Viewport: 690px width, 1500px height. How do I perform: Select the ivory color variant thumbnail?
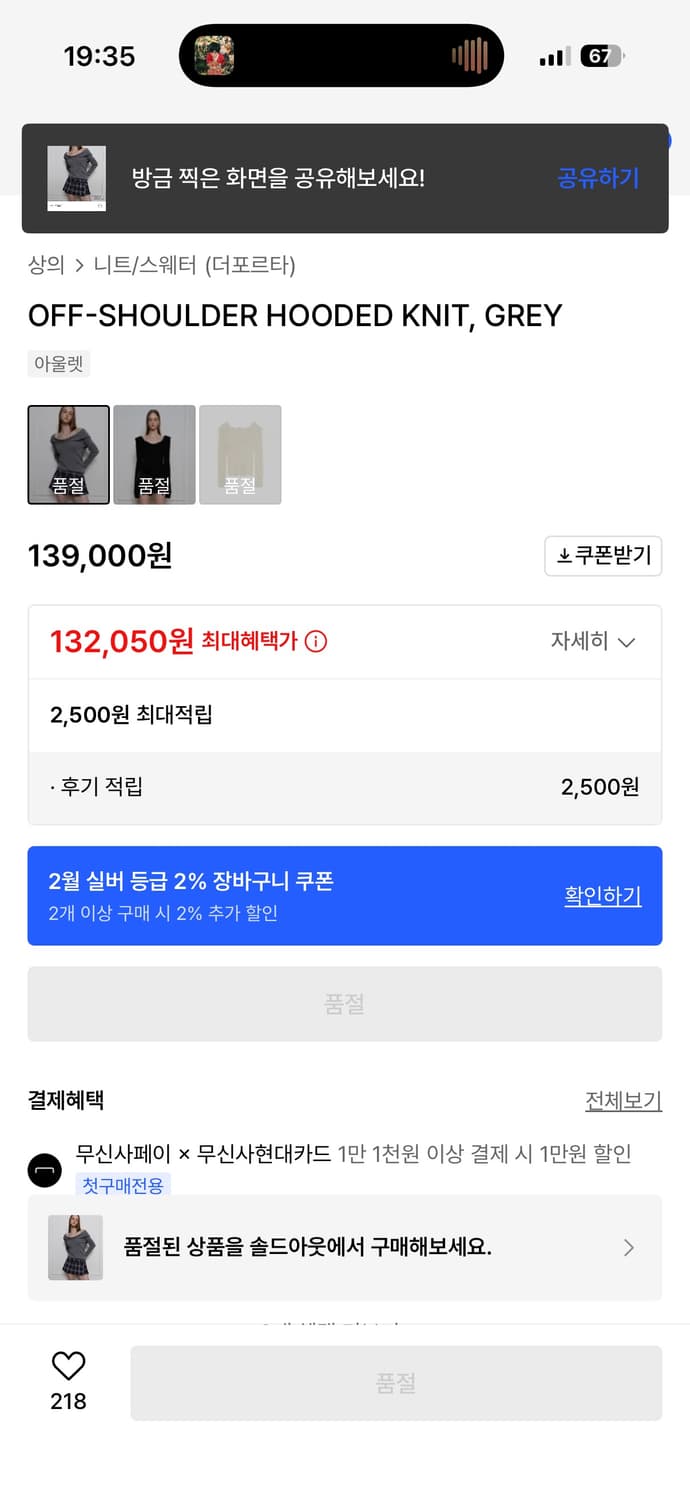[240, 454]
